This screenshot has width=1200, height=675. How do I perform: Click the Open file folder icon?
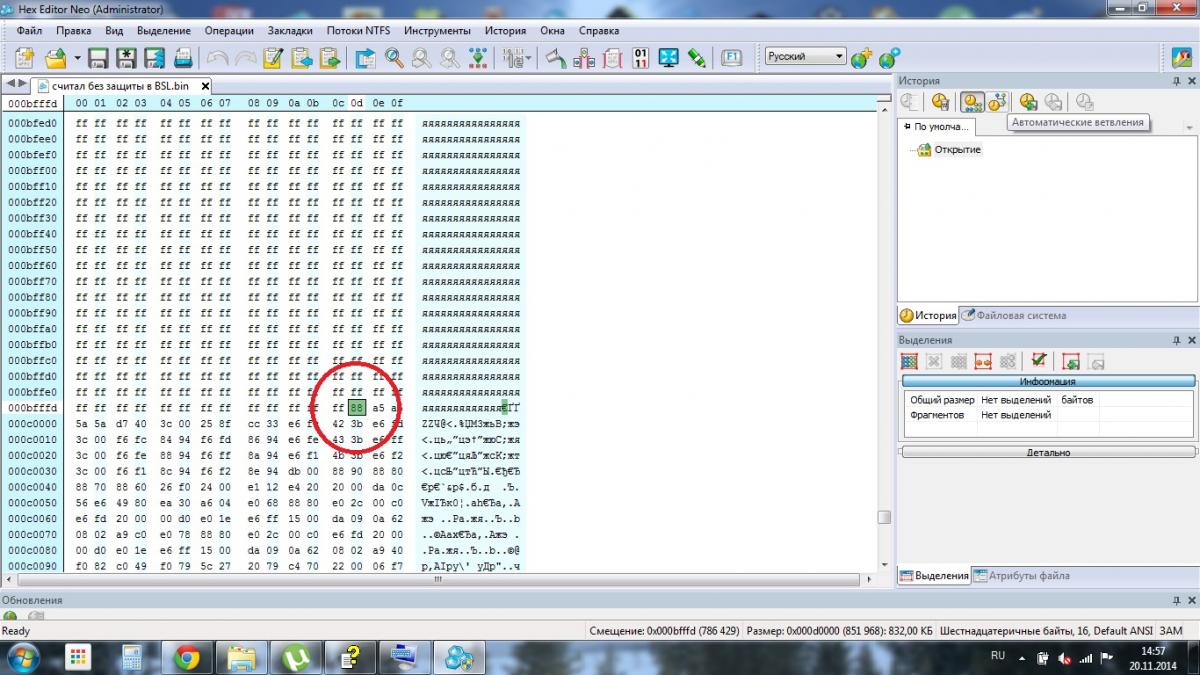tap(56, 57)
